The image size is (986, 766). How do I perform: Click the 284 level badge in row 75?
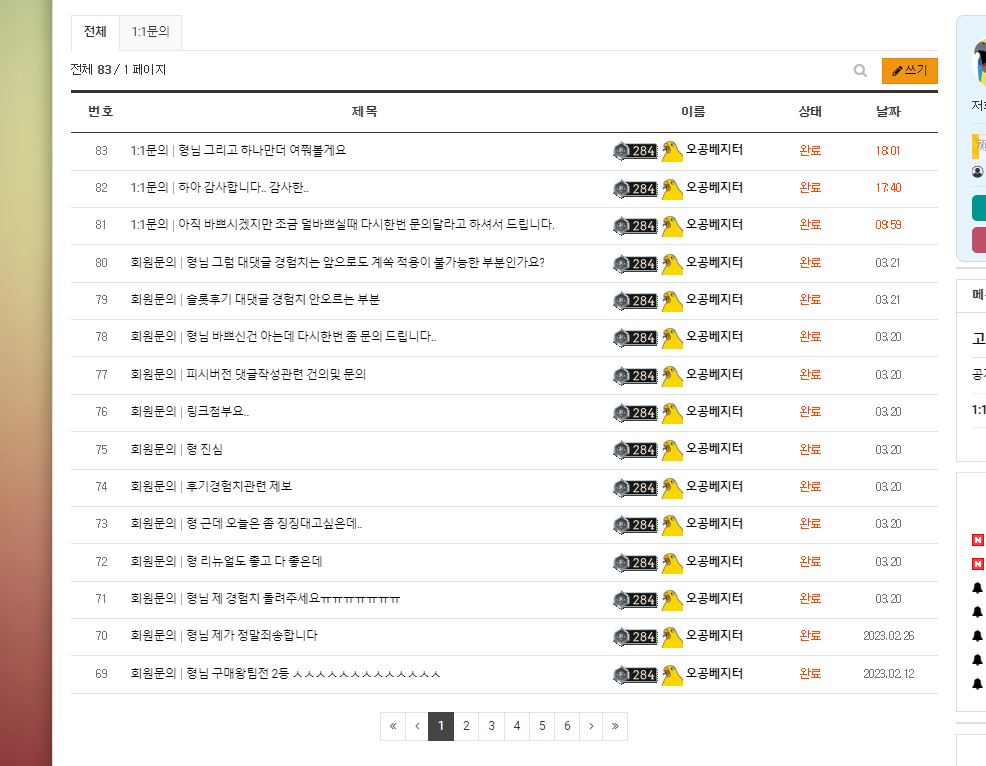tap(635, 450)
